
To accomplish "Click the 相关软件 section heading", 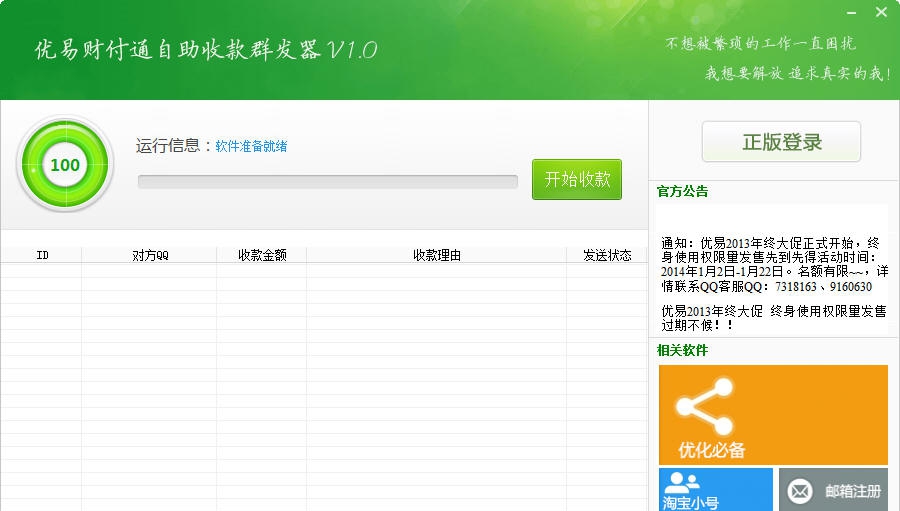I will point(682,351).
